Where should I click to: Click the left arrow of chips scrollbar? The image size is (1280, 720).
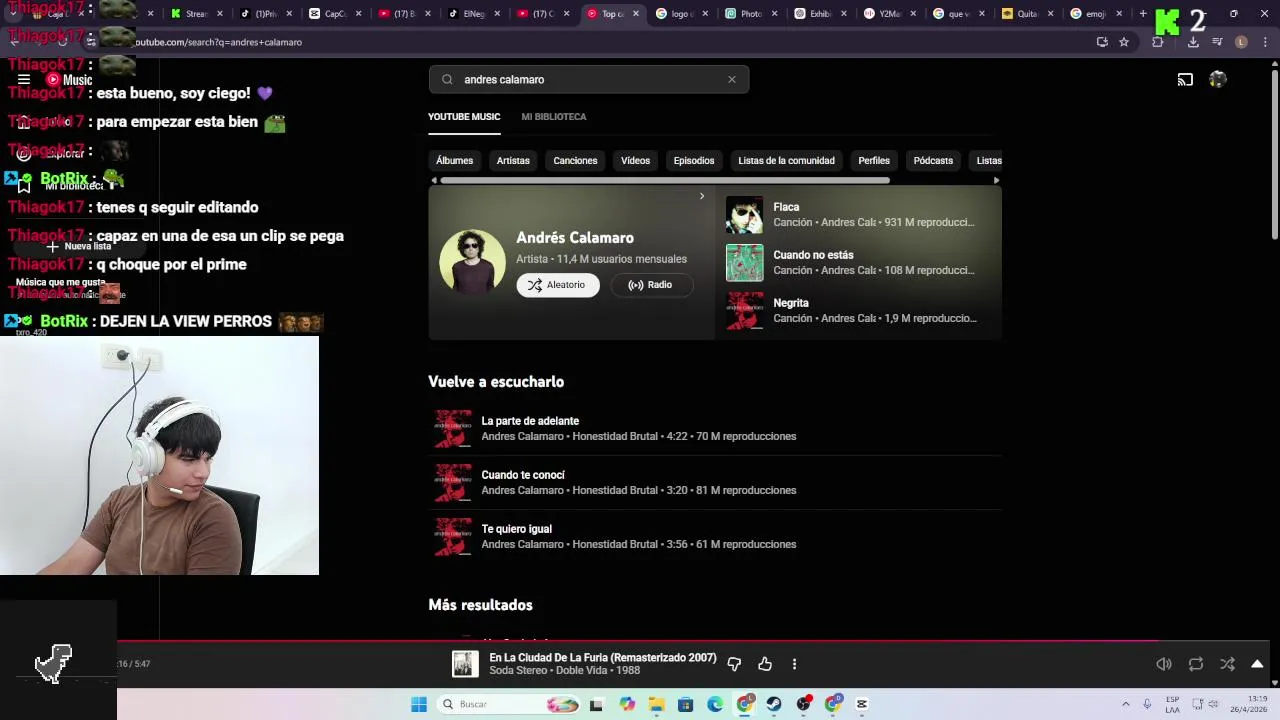pyautogui.click(x=433, y=181)
